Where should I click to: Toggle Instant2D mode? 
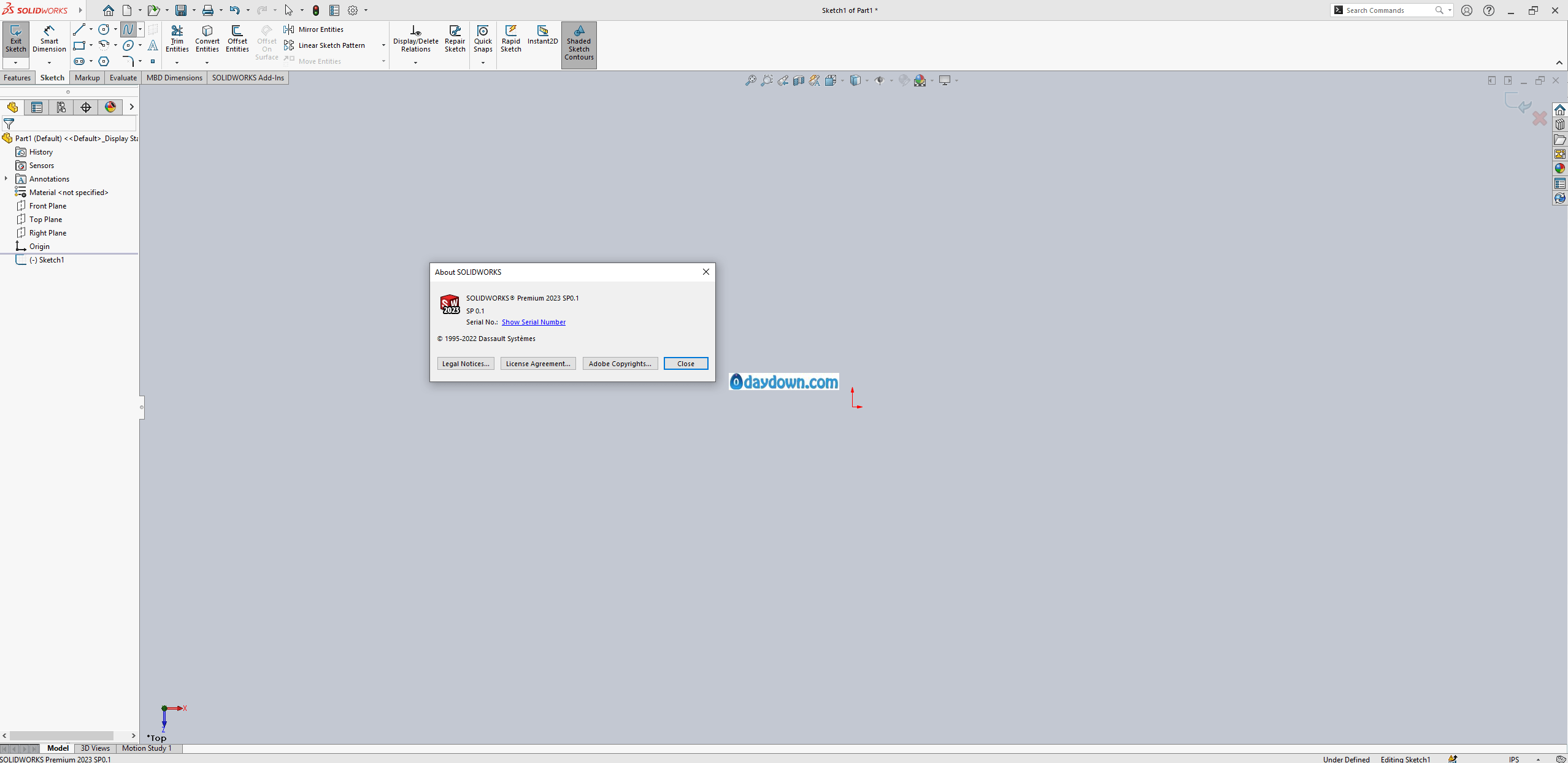click(542, 35)
